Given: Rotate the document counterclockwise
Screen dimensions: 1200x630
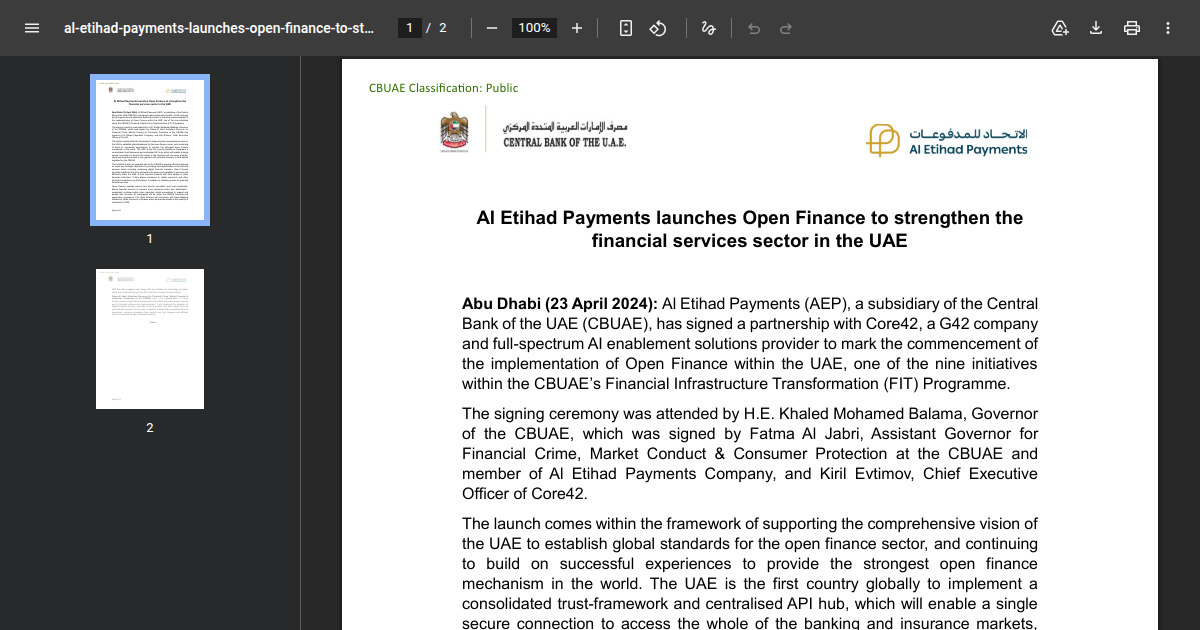Looking at the screenshot, I should (658, 27).
